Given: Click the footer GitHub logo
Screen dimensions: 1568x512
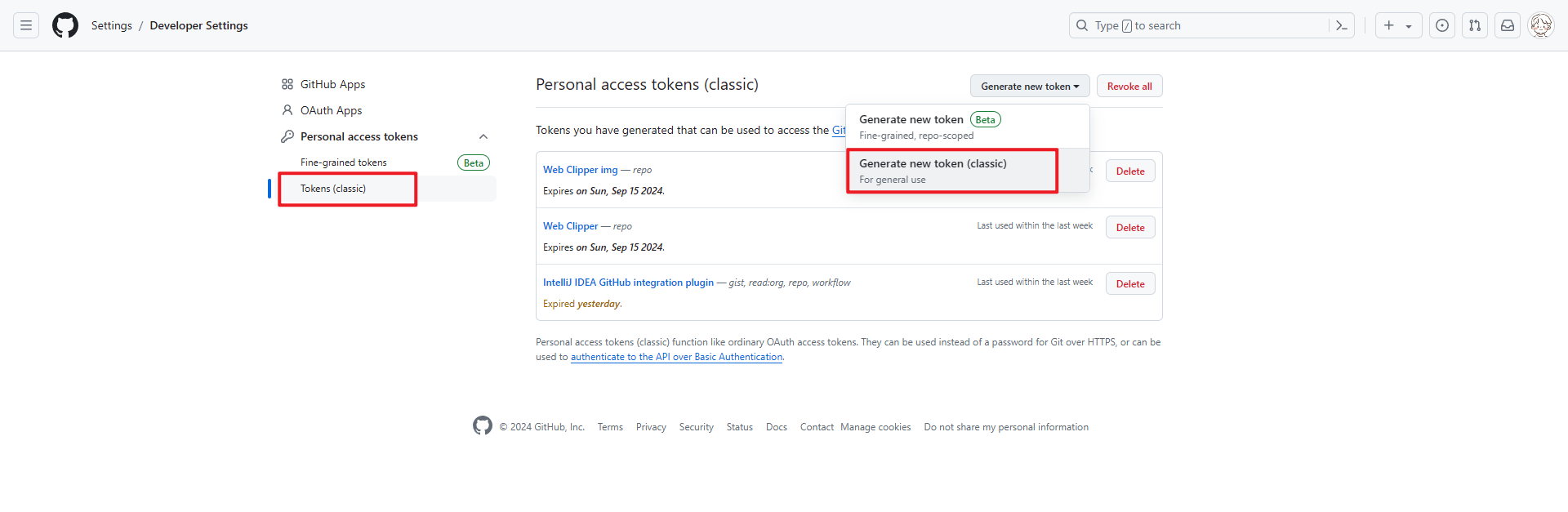Looking at the screenshot, I should (483, 425).
